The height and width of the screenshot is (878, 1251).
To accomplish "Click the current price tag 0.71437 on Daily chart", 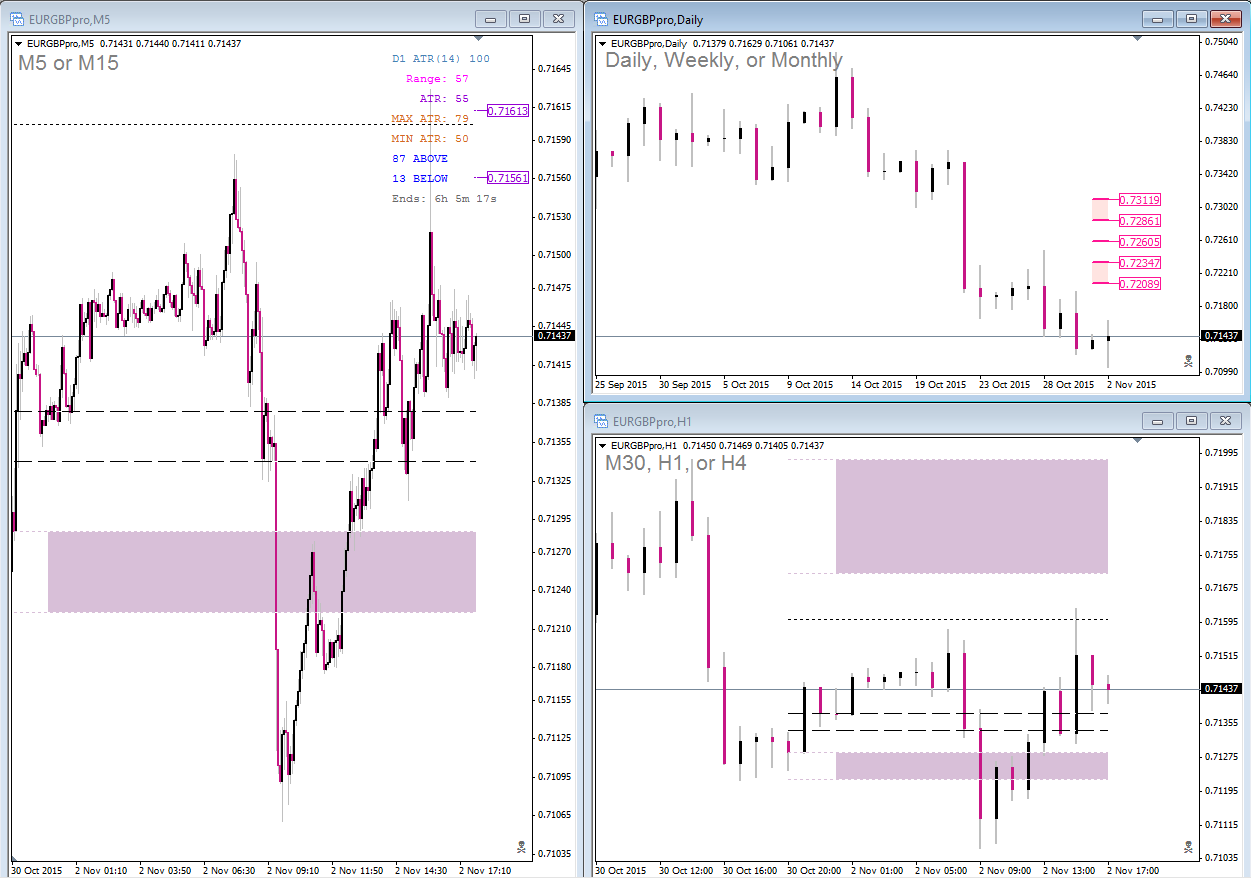I will pyautogui.click(x=1222, y=336).
